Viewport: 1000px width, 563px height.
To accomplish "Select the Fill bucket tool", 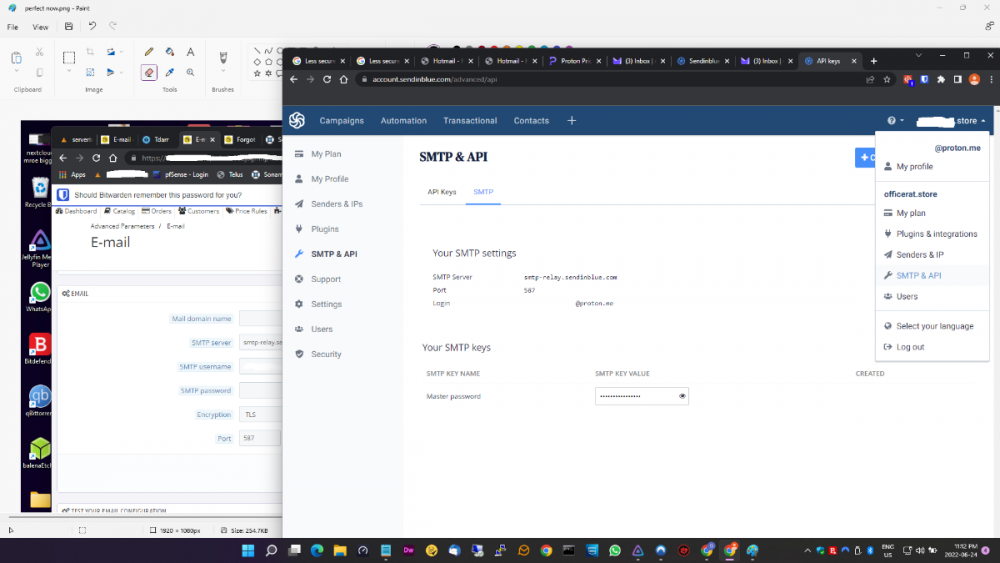I will coord(170,52).
